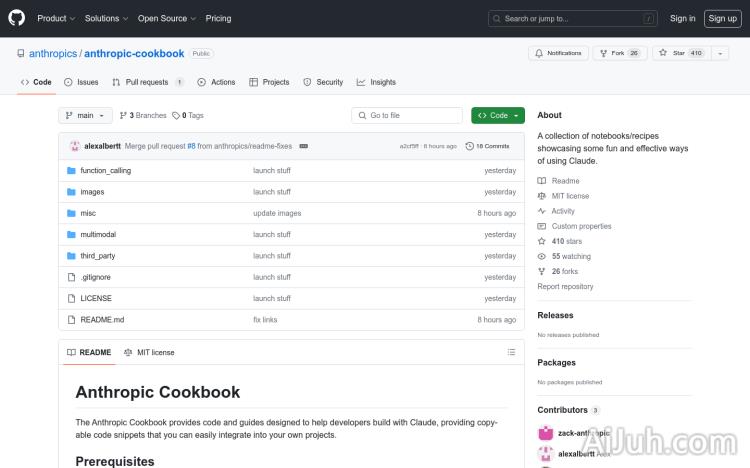Click the Sign up button

point(721,18)
